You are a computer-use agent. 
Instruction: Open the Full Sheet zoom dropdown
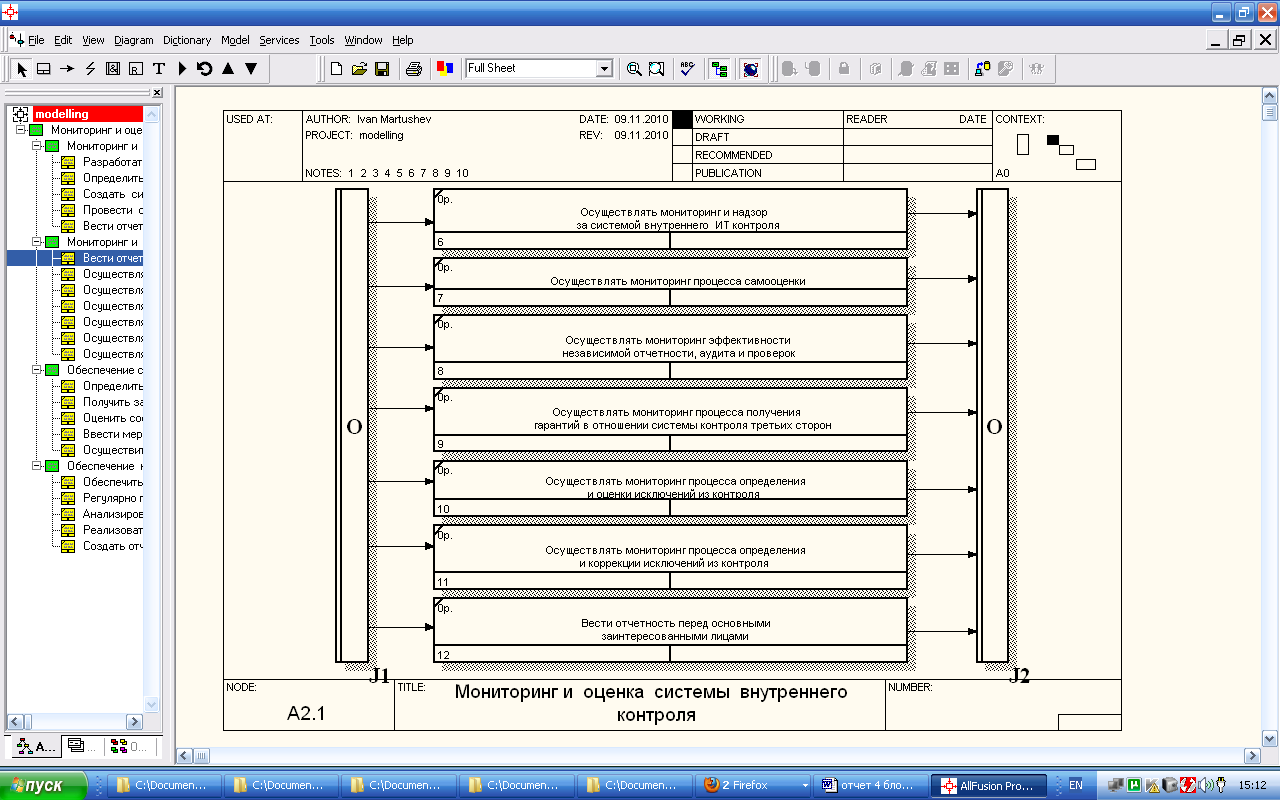point(604,68)
